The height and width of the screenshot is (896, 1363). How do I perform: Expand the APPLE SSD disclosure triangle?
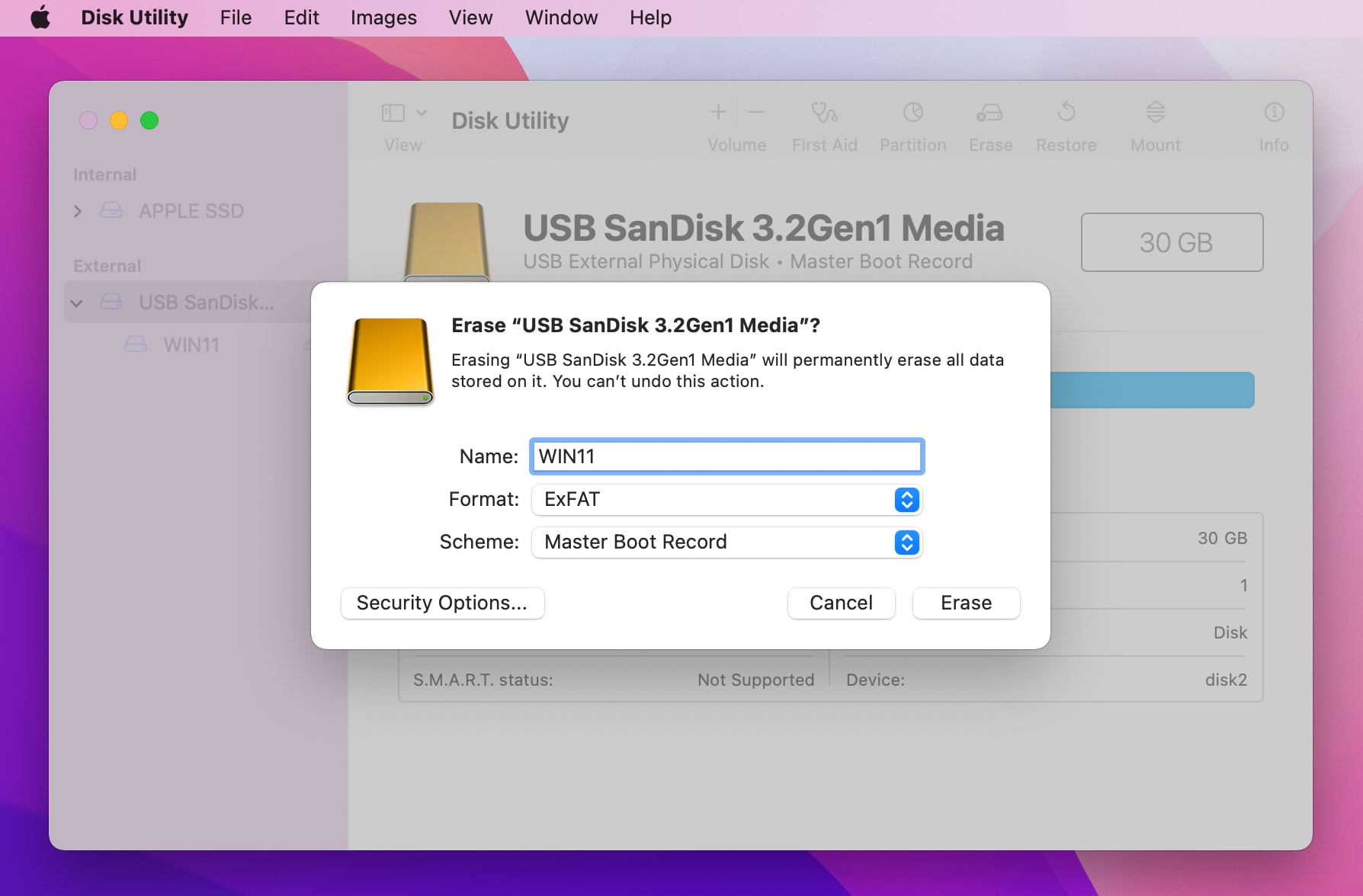click(77, 211)
